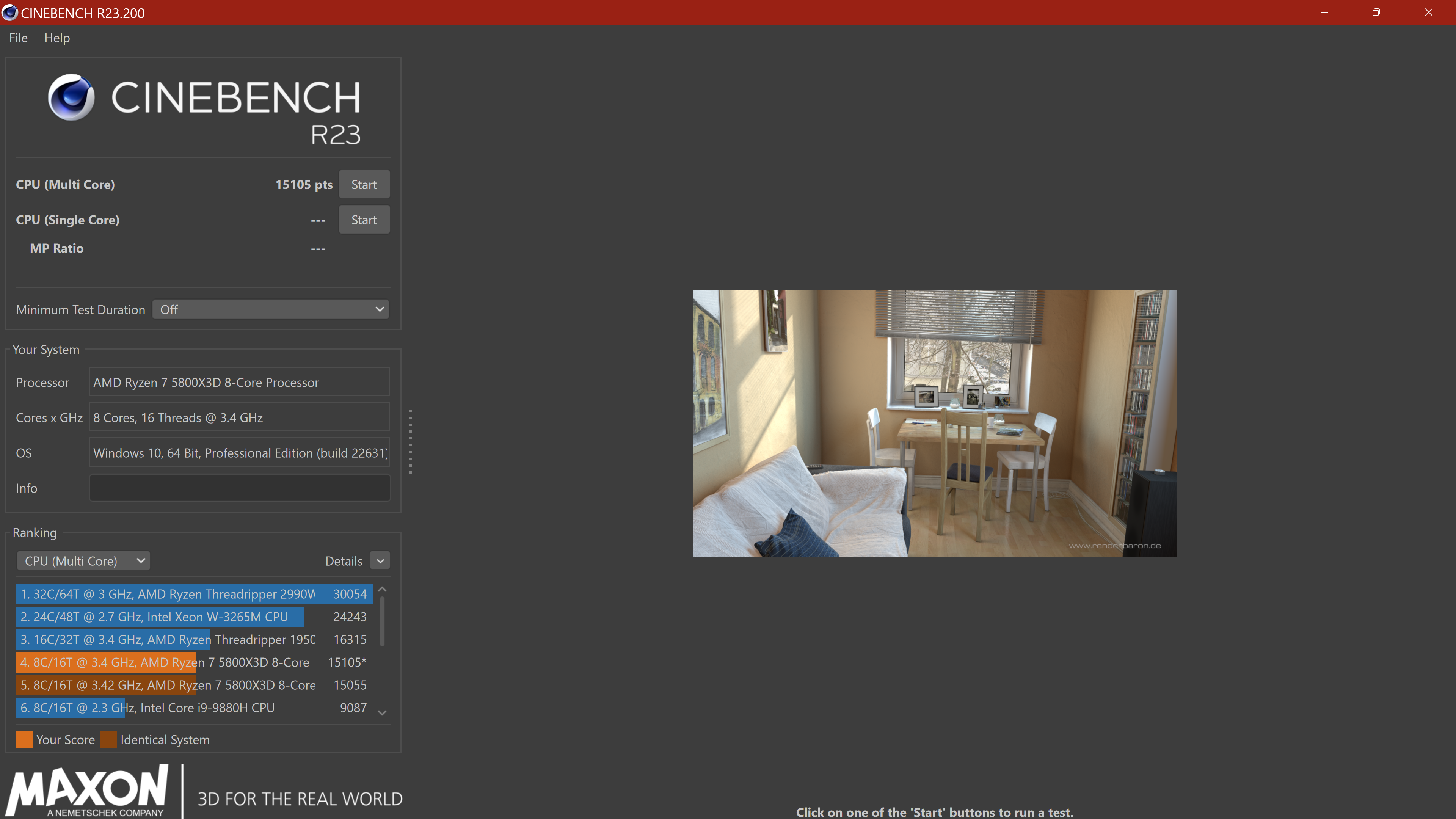This screenshot has height=819, width=1456.
Task: Start the CPU Multi Core test
Action: (364, 184)
